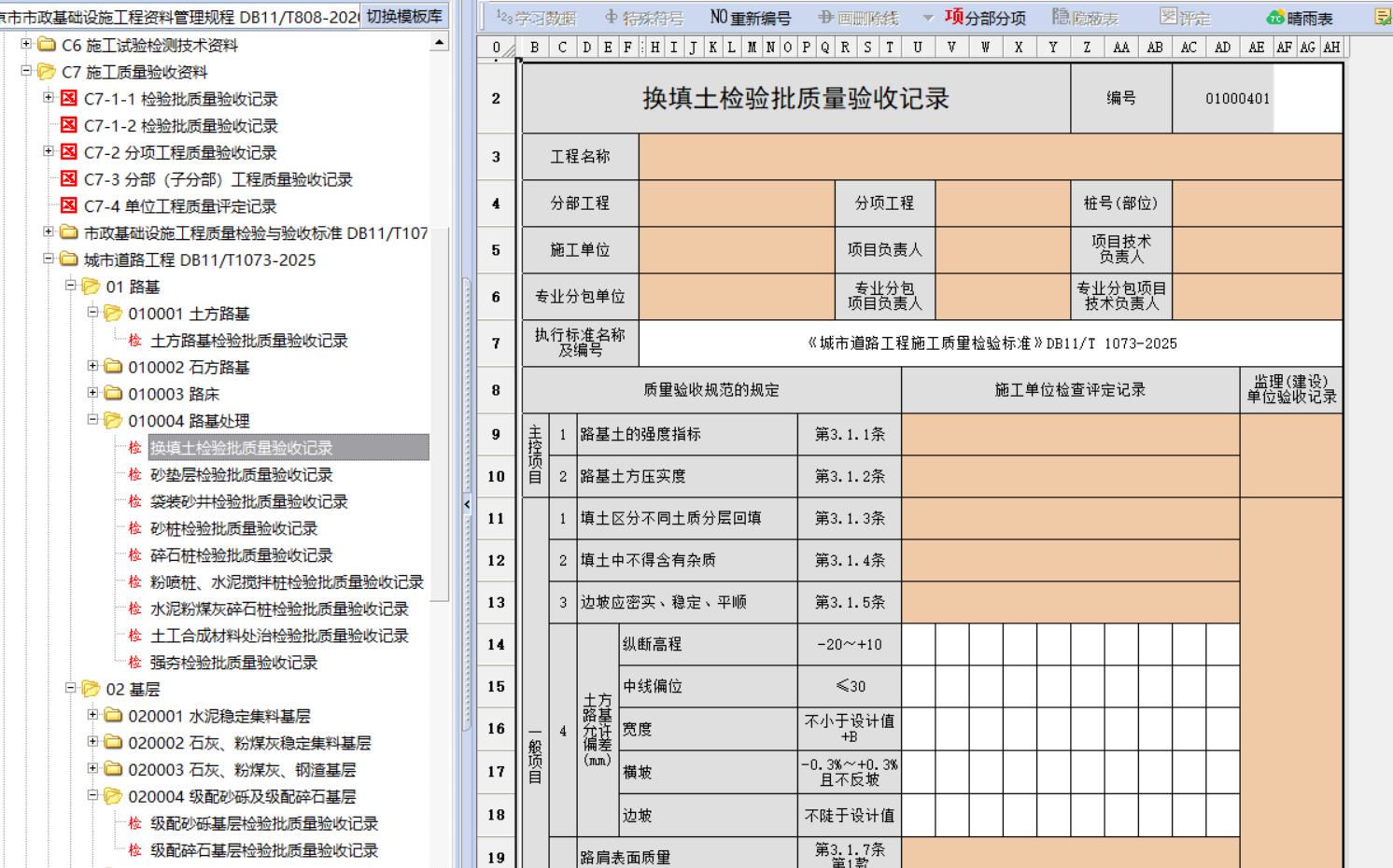1393x868 pixels.
Task: Select 强夯检验批质量验收记录 tree entry
Action: point(233,663)
